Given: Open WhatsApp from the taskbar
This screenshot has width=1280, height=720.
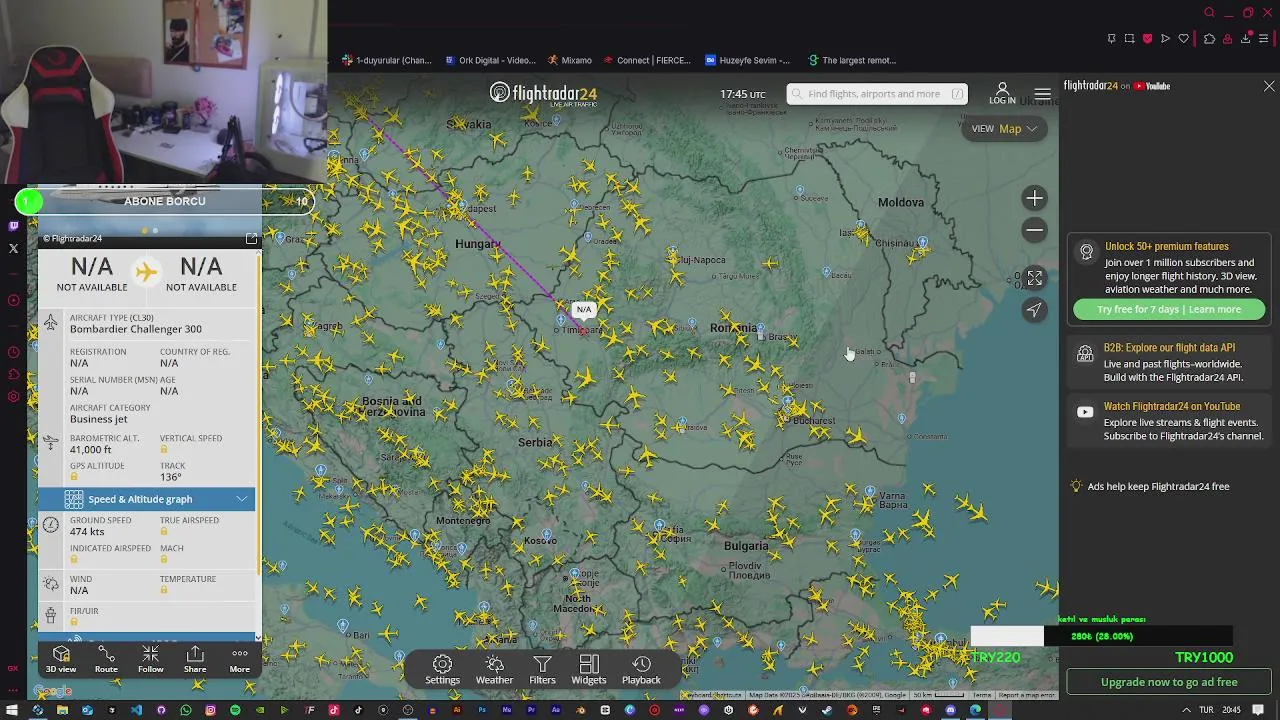Looking at the screenshot, I should pyautogui.click(x=185, y=710).
